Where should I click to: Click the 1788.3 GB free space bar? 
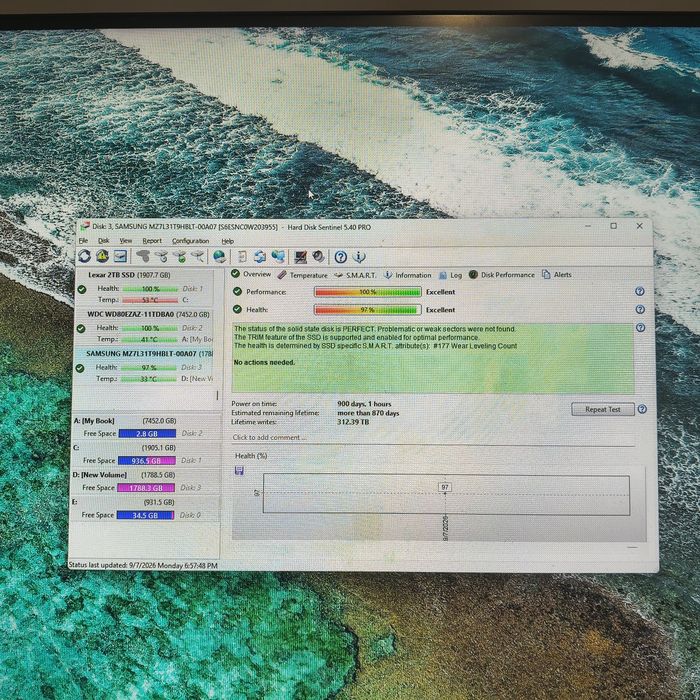tap(146, 488)
